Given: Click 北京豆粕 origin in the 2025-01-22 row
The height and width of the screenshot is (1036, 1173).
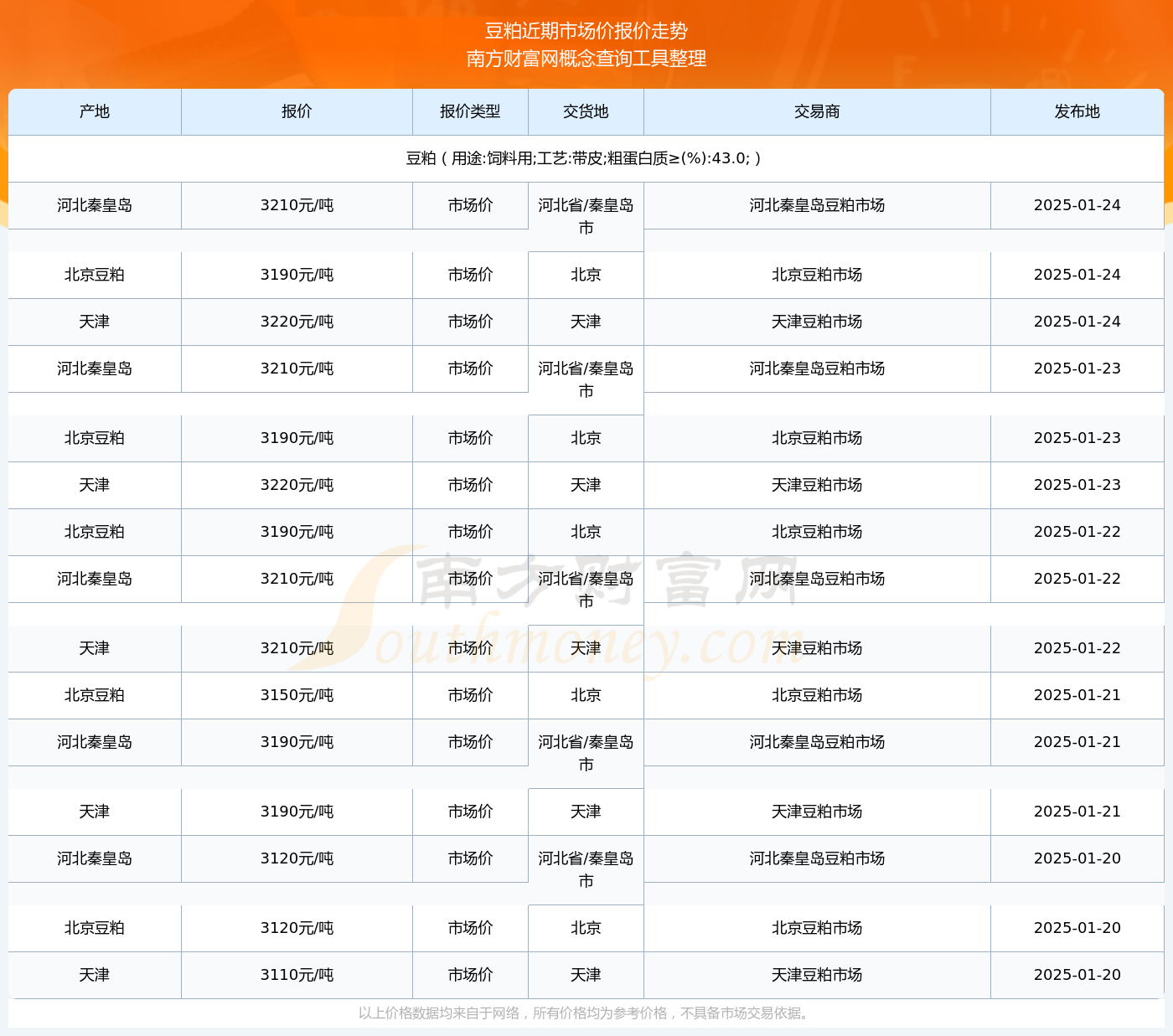Looking at the screenshot, I should (x=95, y=532).
